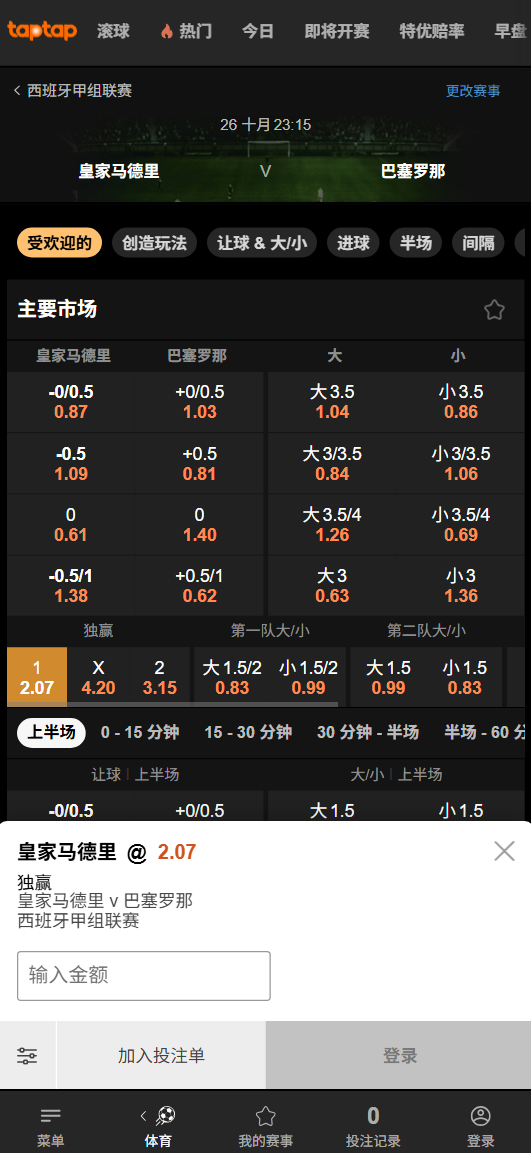531x1153 pixels.
Task: Click the taptap logo
Action: pos(43,30)
